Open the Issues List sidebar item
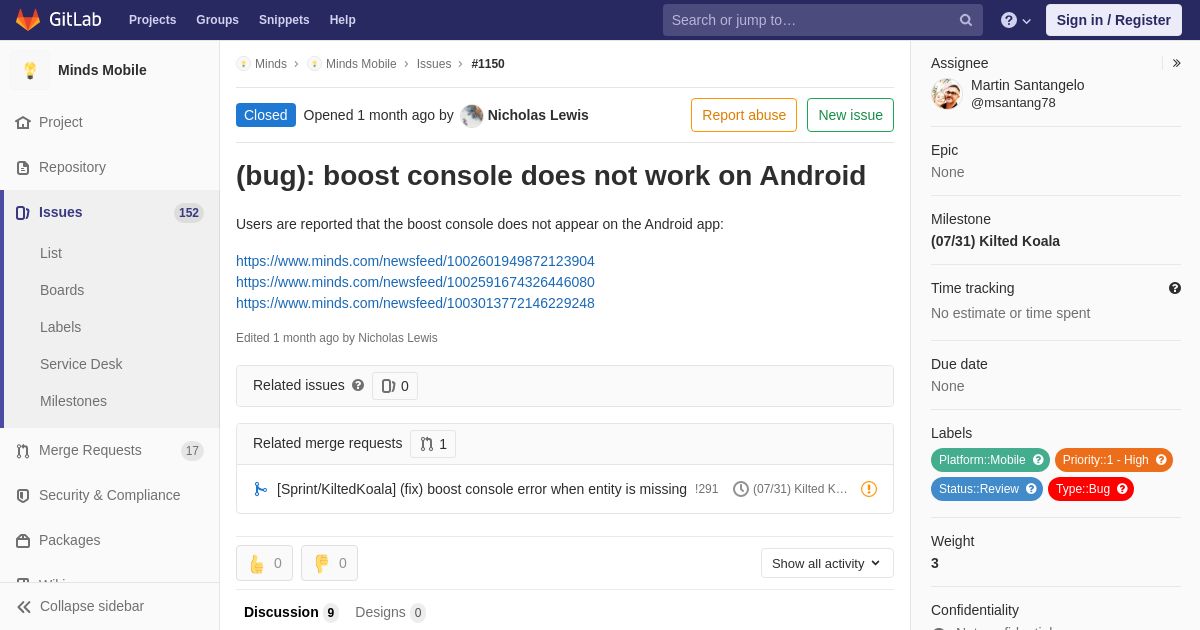 [51, 253]
